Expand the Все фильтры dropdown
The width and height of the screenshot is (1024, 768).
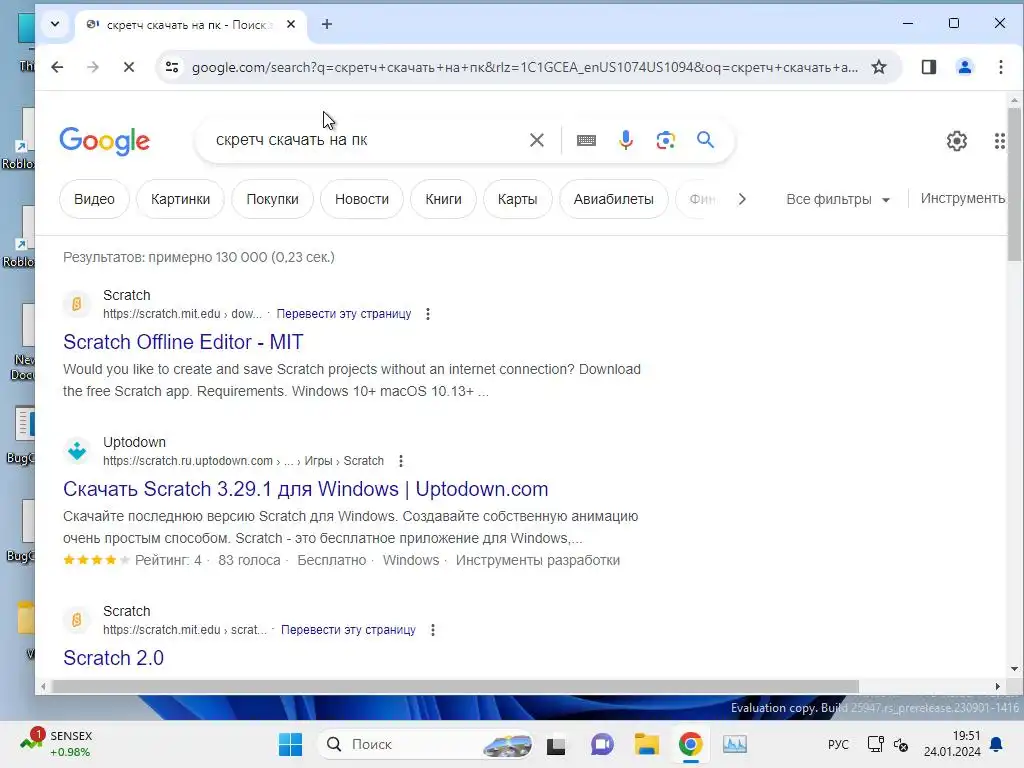coord(838,199)
